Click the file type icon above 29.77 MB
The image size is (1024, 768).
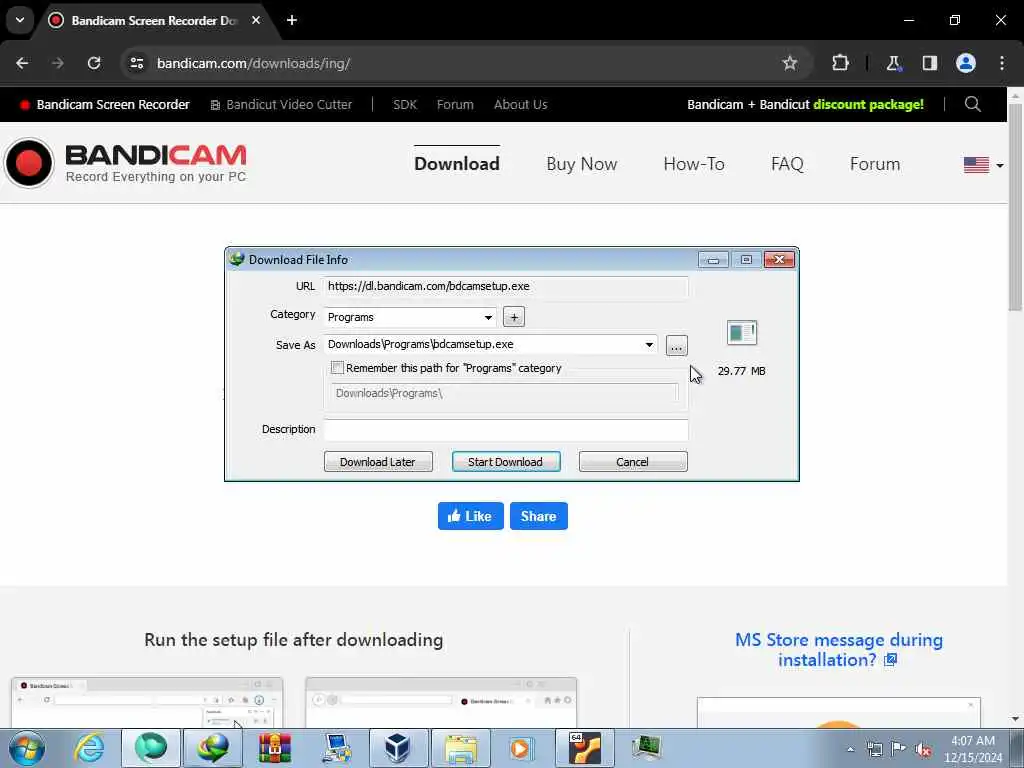[x=742, y=332]
